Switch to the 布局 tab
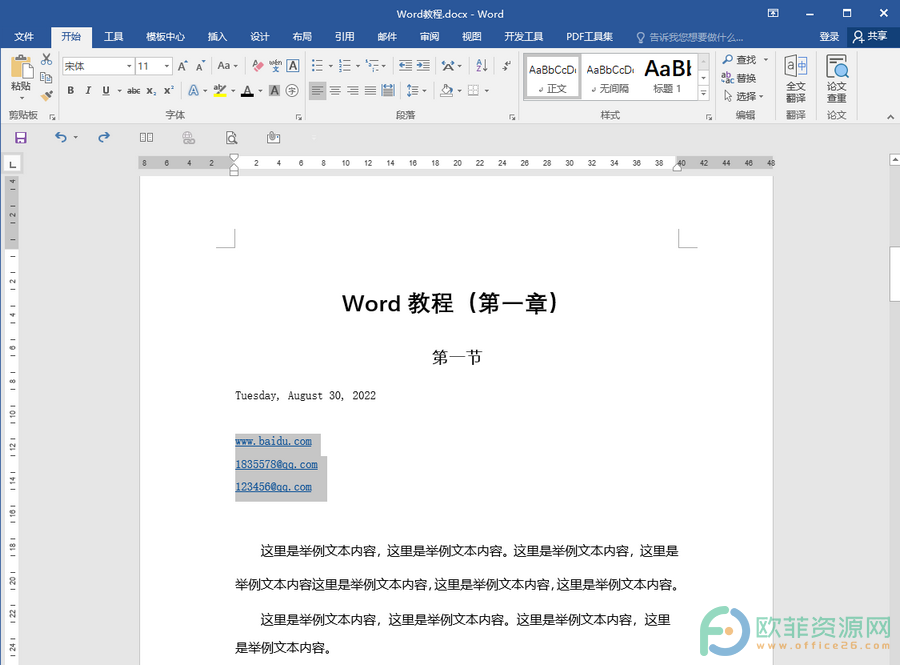This screenshot has width=900, height=665. coord(302,37)
